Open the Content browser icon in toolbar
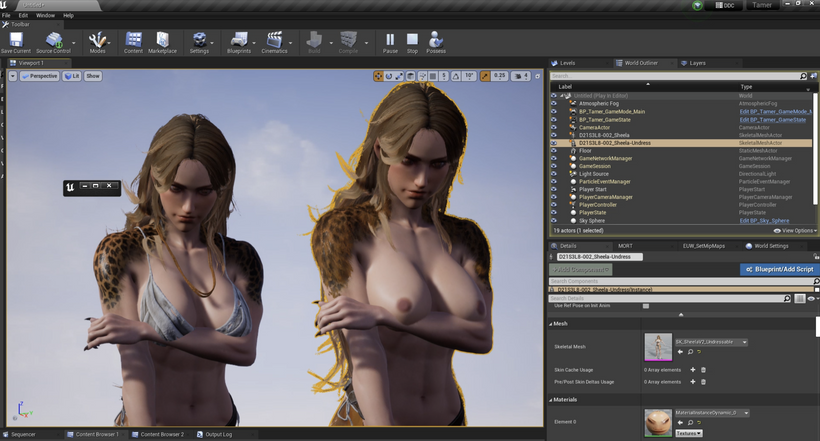 click(133, 41)
